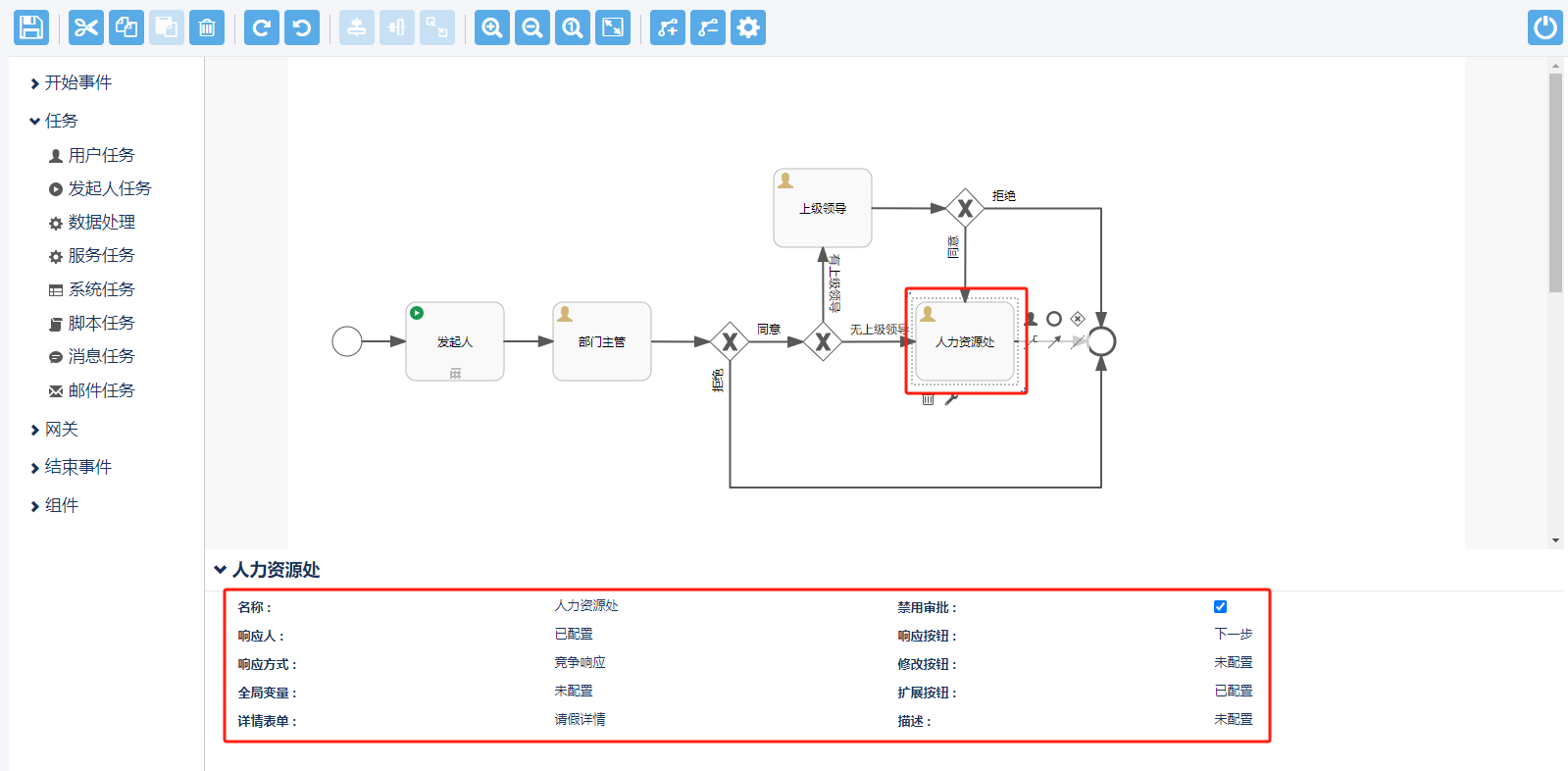
Task: Uncheck the 禁用审批 checkbox
Action: (x=1220, y=607)
